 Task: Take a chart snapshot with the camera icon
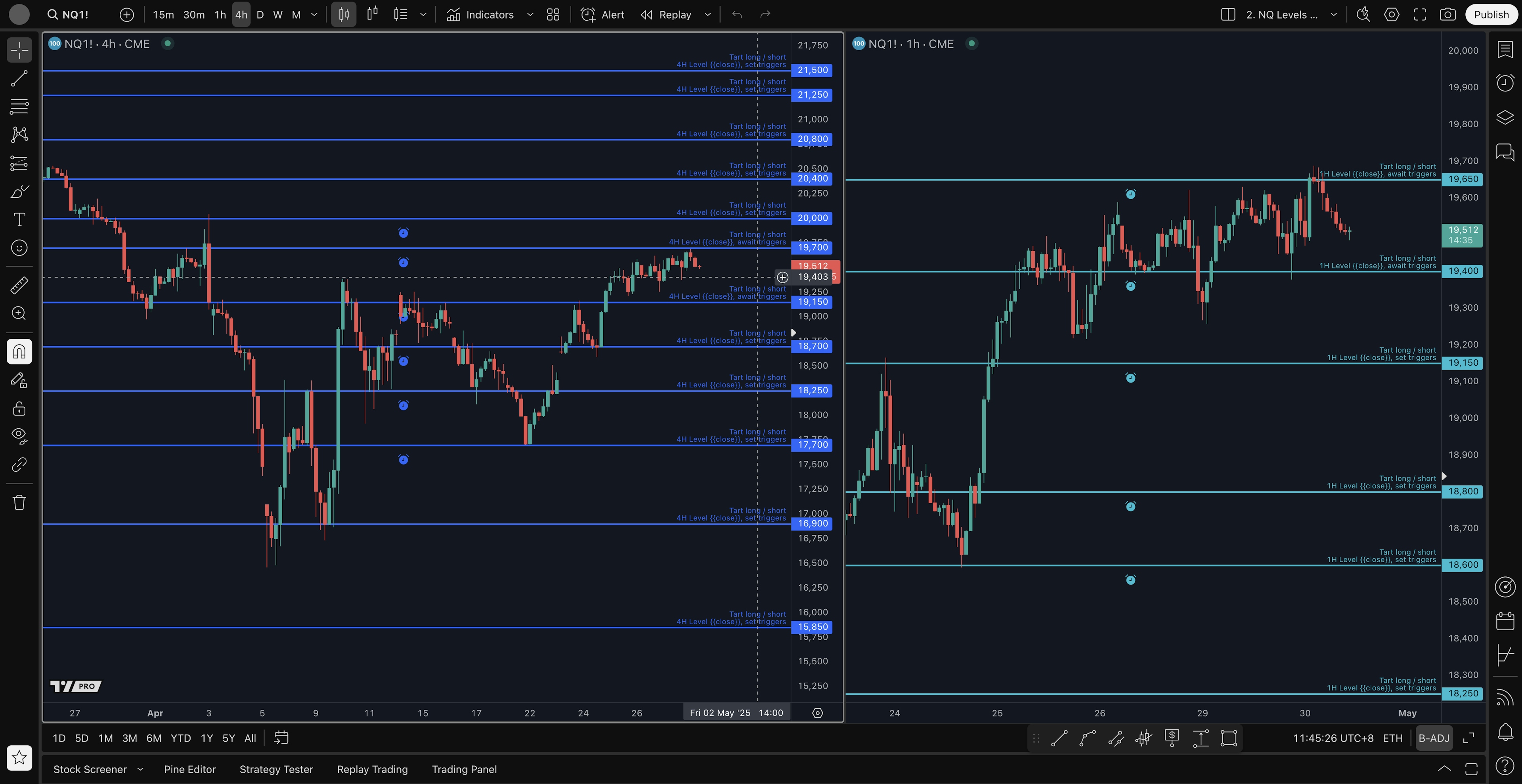point(1447,15)
